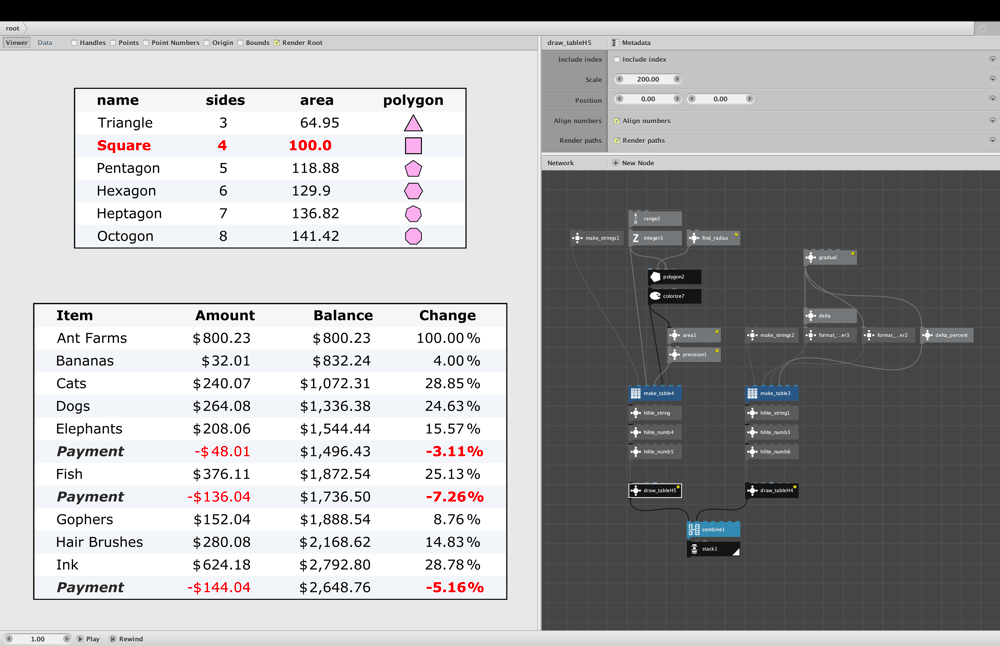Select the polygon2 node

675,277
